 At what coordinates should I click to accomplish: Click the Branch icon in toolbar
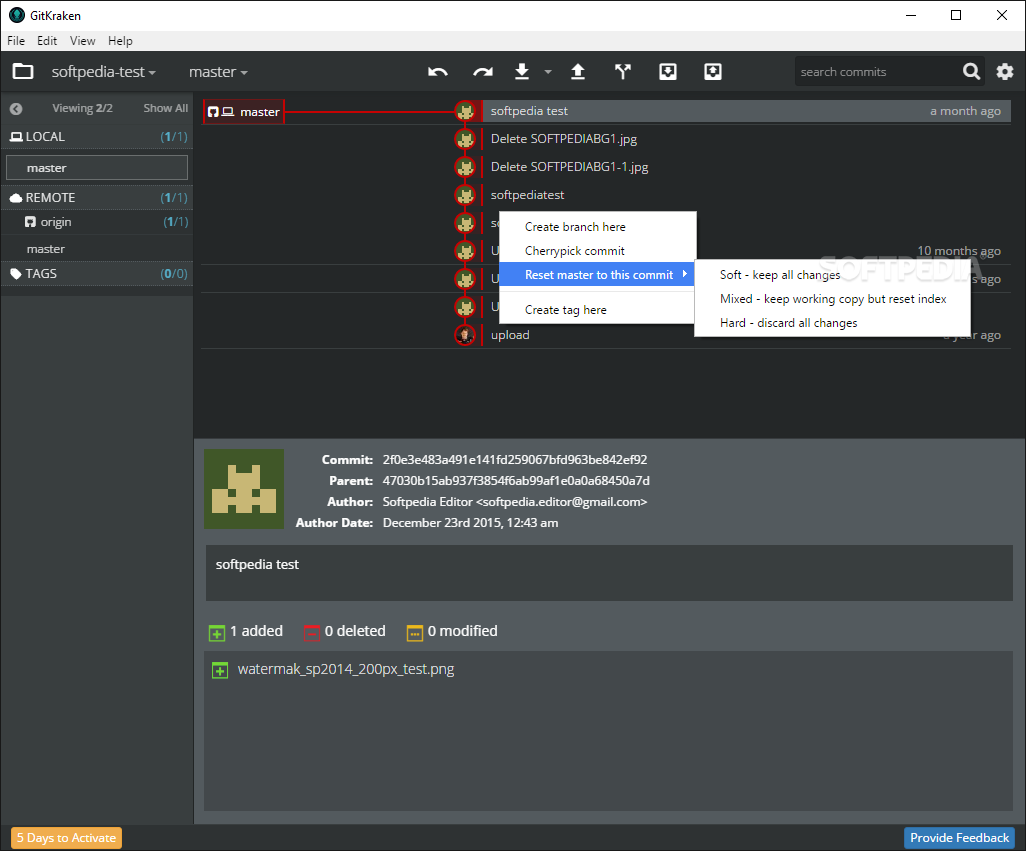click(623, 71)
